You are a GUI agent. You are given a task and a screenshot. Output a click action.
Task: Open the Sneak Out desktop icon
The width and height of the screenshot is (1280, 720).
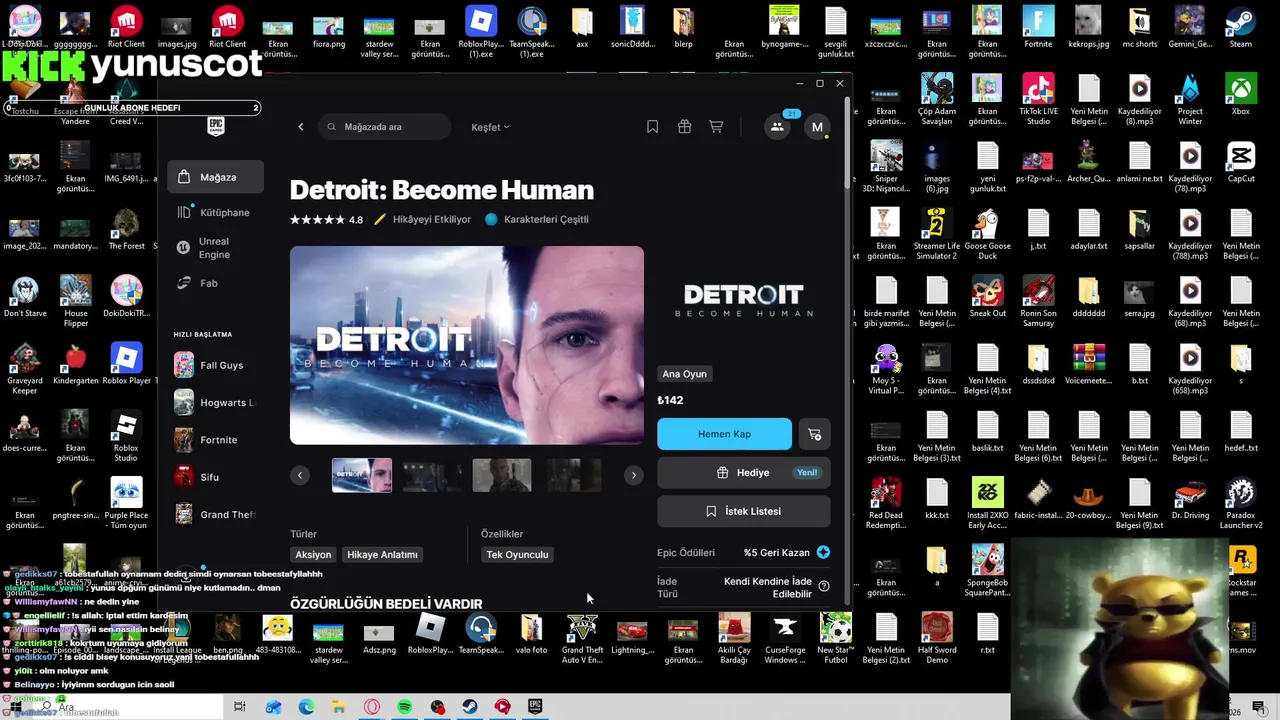click(x=987, y=297)
